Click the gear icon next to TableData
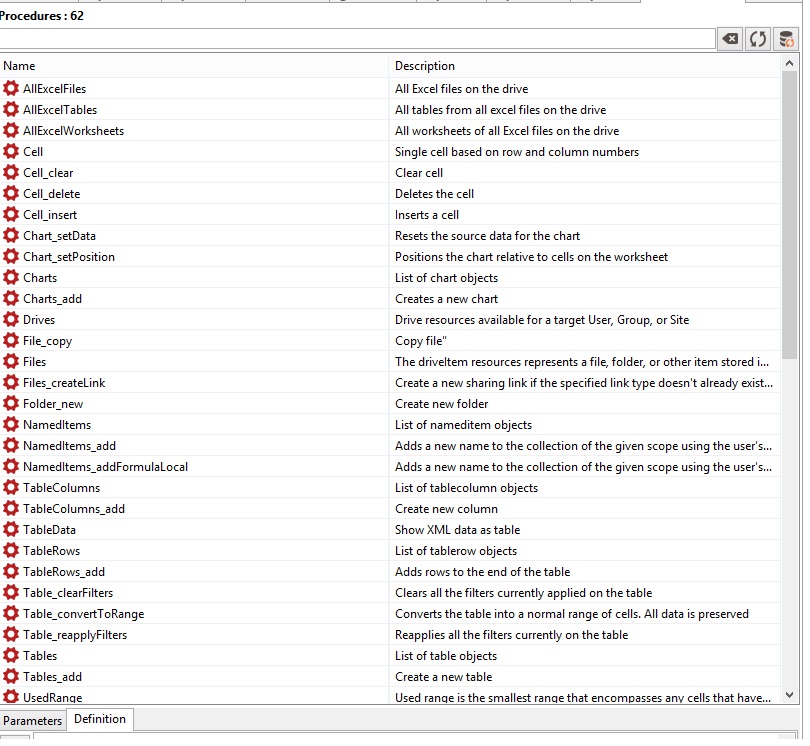Image resolution: width=810 pixels, height=746 pixels. click(x=11, y=530)
